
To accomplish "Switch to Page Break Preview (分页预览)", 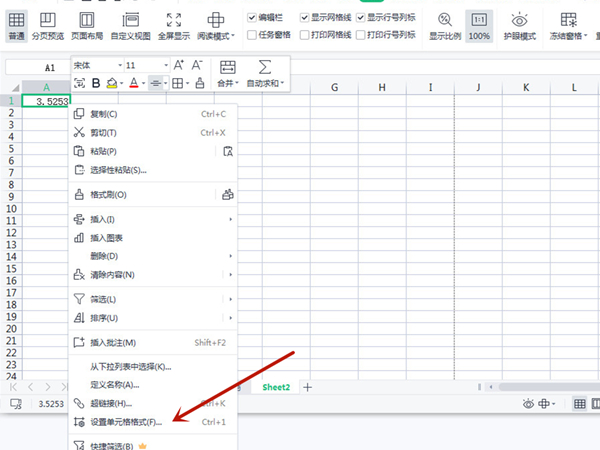I will (x=48, y=25).
